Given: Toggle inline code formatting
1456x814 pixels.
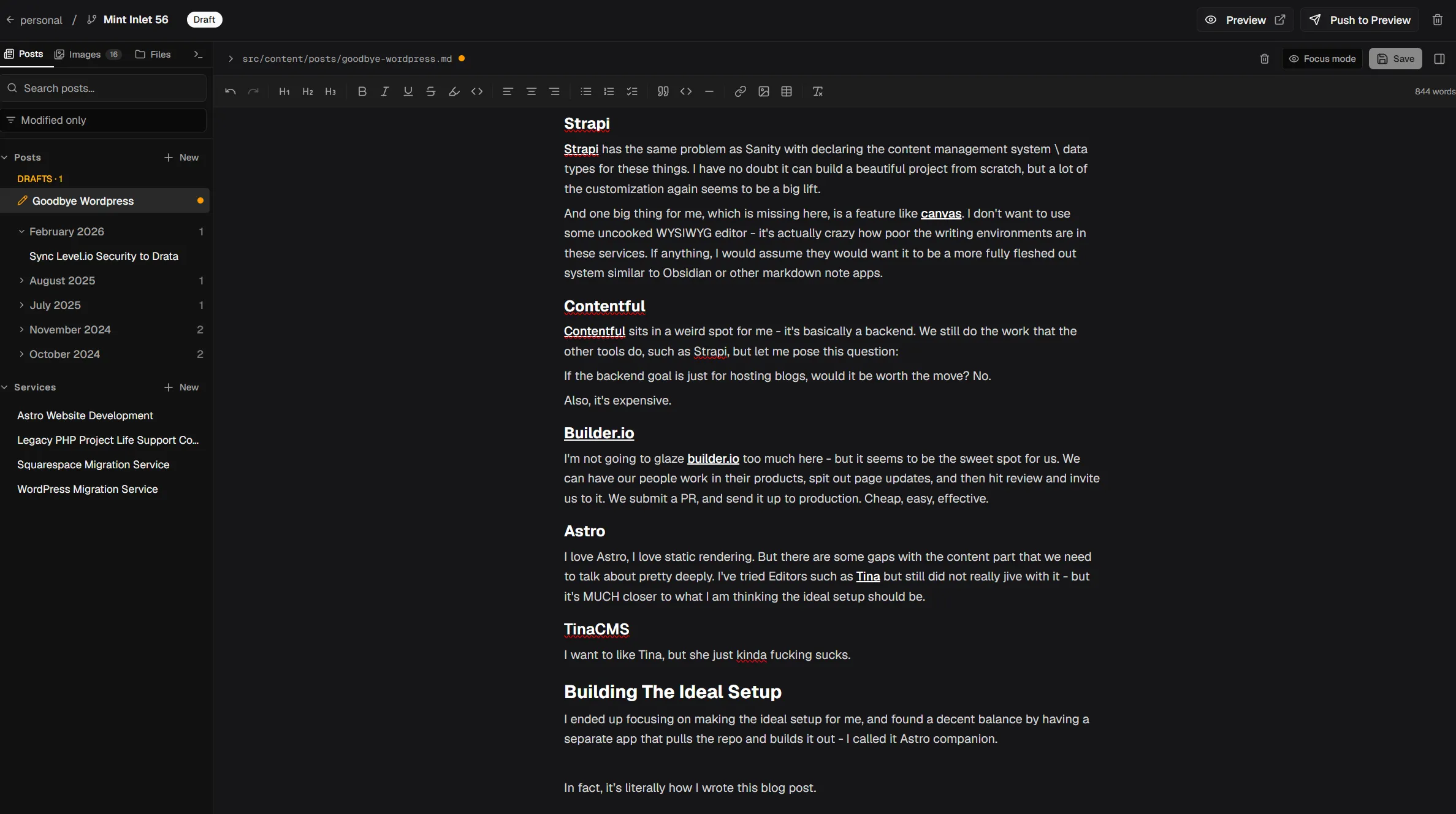Looking at the screenshot, I should coord(477,91).
